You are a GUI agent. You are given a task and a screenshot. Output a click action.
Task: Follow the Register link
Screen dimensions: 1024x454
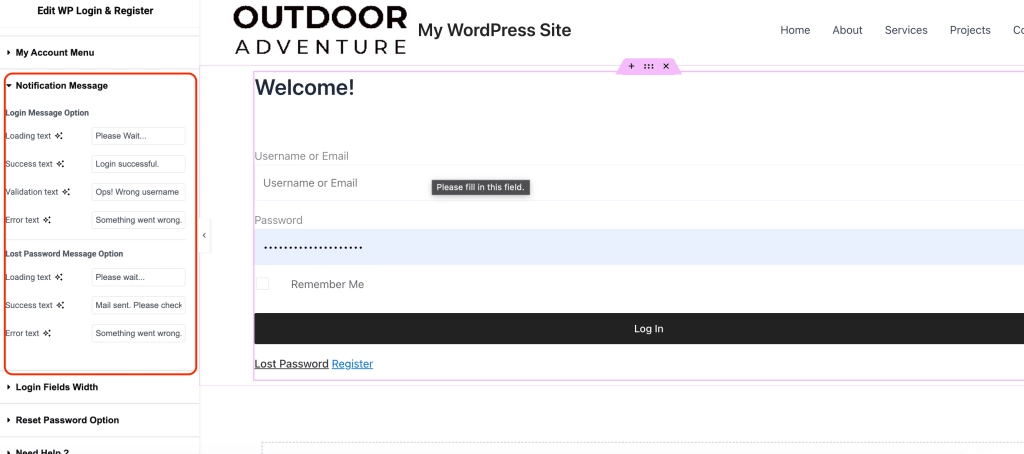point(352,364)
